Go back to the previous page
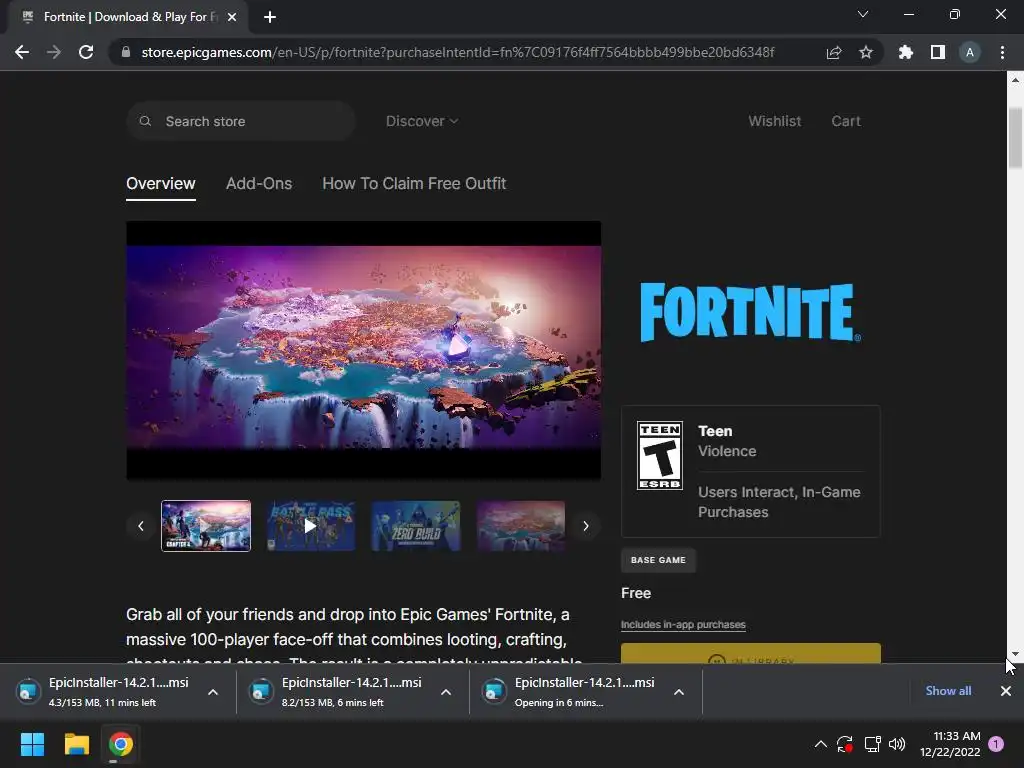Image resolution: width=1024 pixels, height=768 pixels. (x=22, y=52)
